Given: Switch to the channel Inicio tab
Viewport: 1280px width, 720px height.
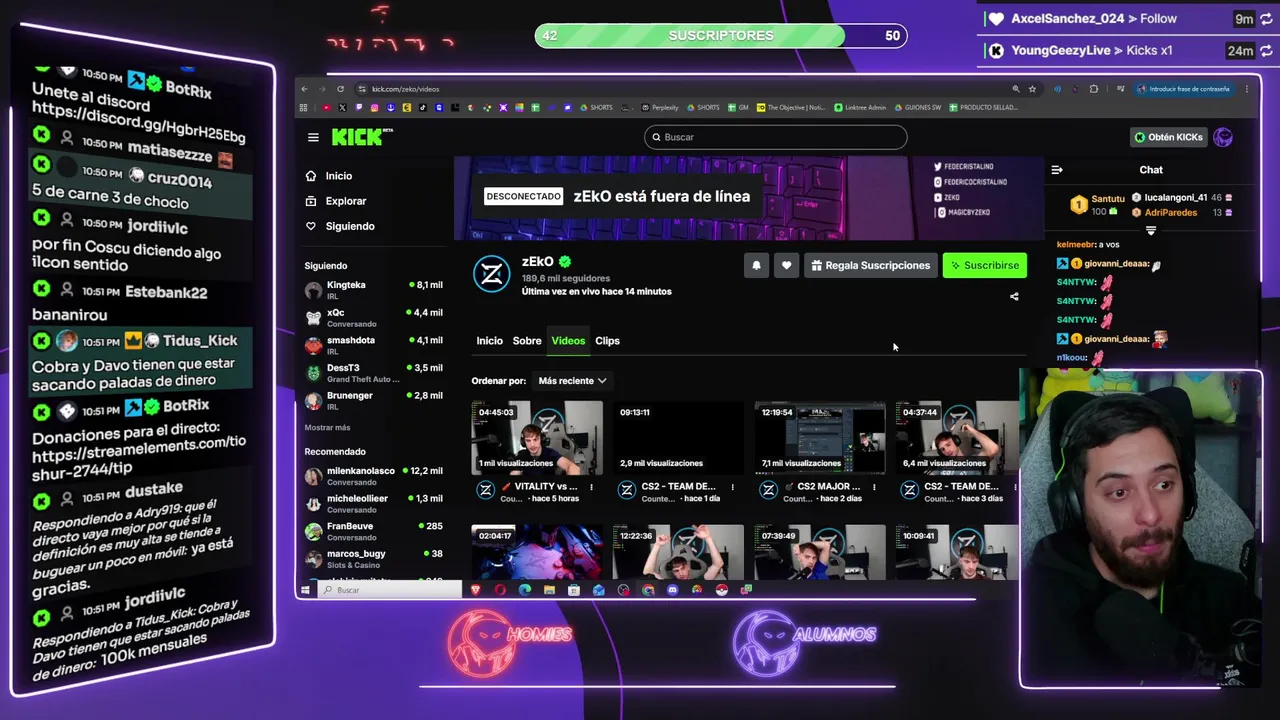Looking at the screenshot, I should [489, 341].
